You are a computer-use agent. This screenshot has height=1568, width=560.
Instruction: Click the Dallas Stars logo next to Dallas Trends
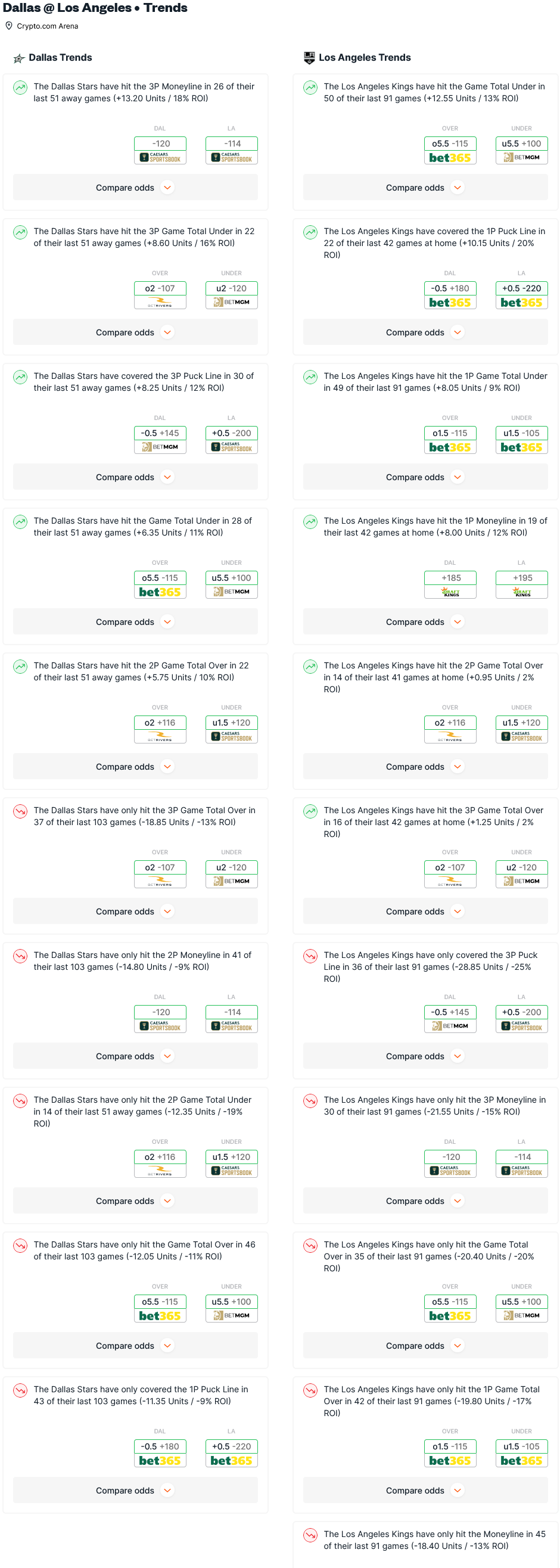click(20, 58)
